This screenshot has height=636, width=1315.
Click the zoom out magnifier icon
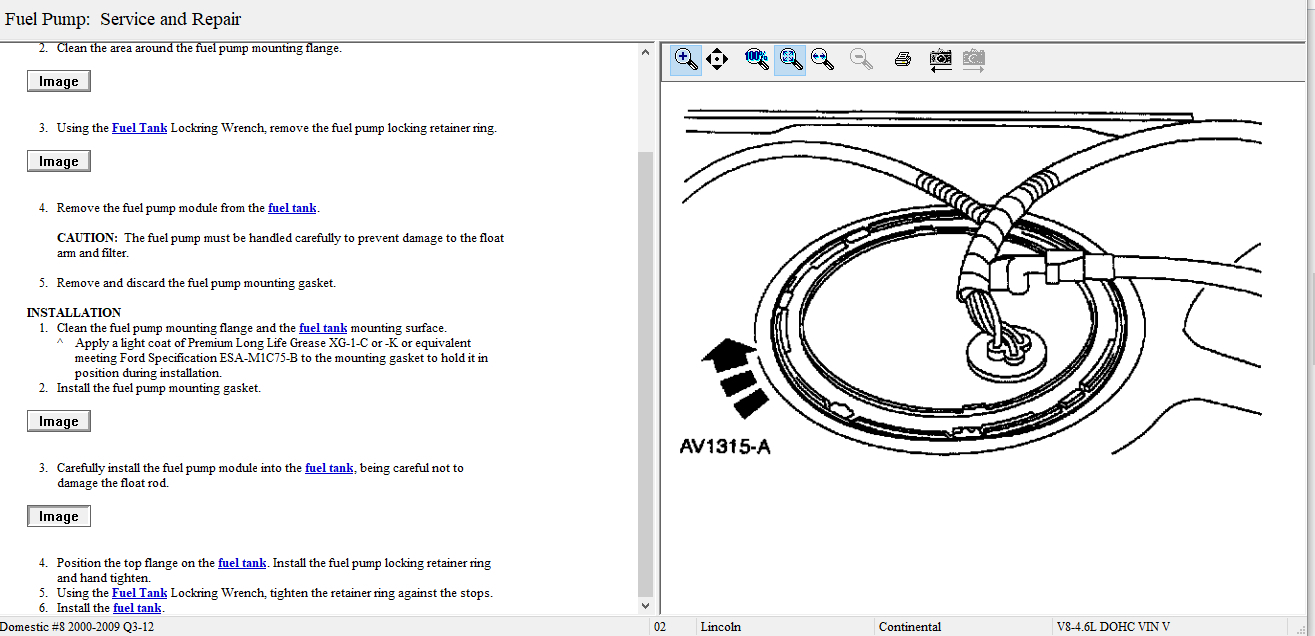[x=861, y=59]
